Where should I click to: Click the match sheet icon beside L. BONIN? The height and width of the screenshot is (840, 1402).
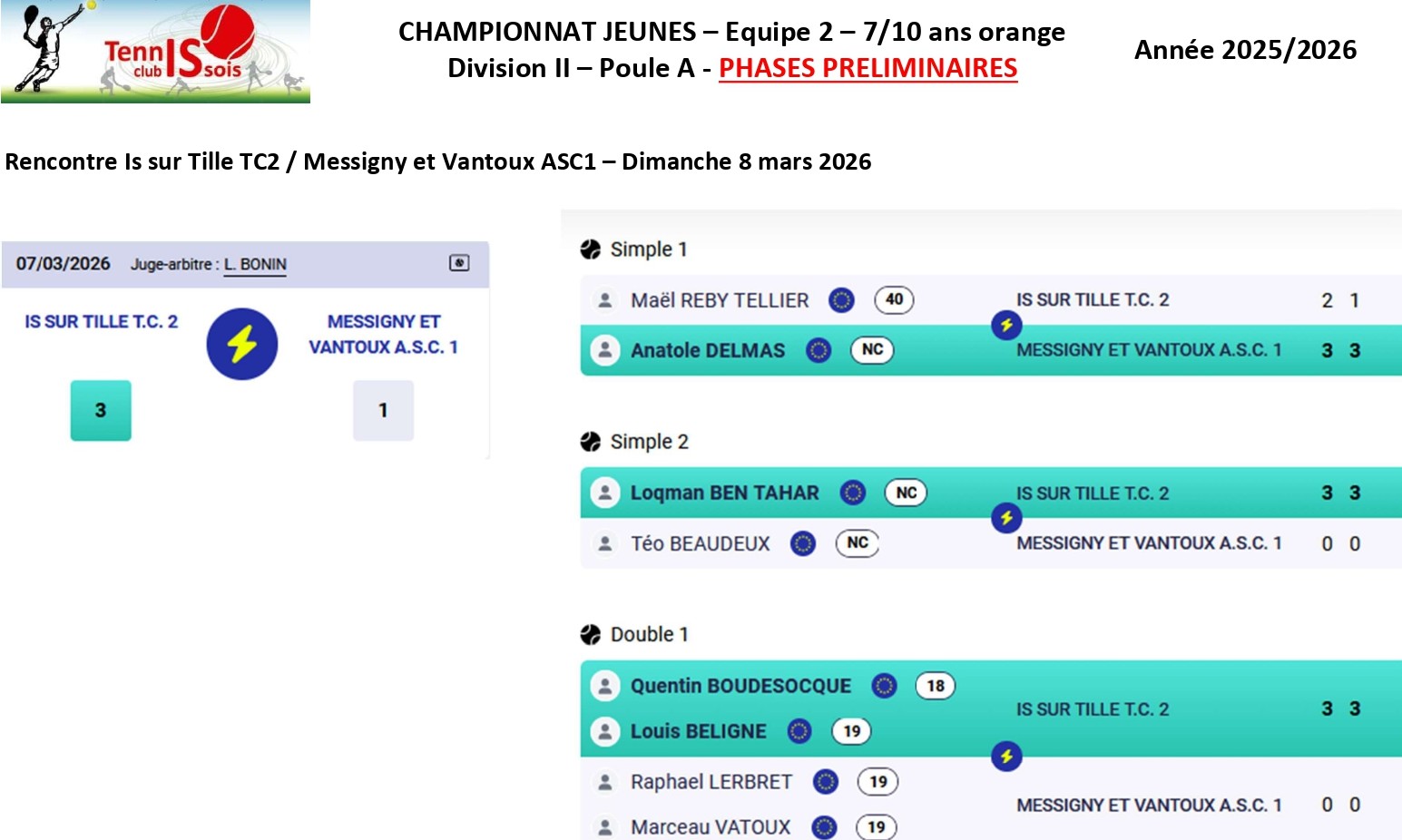tap(459, 263)
